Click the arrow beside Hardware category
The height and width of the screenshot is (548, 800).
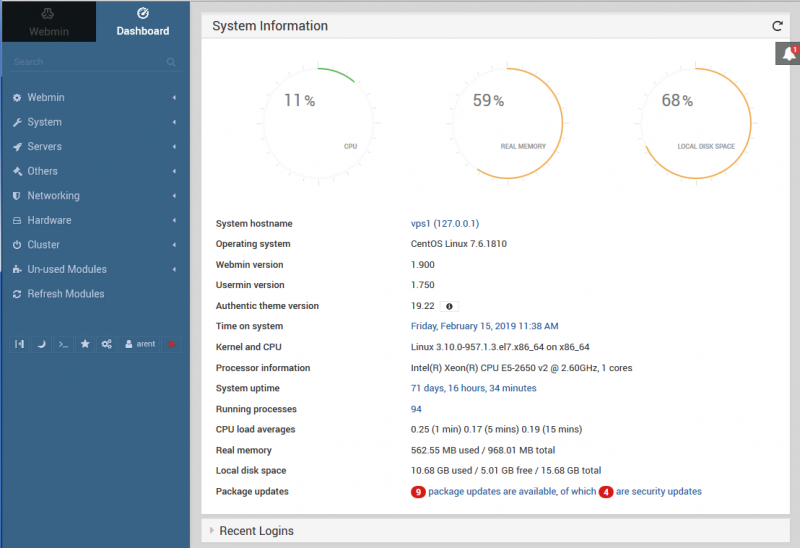point(174,220)
